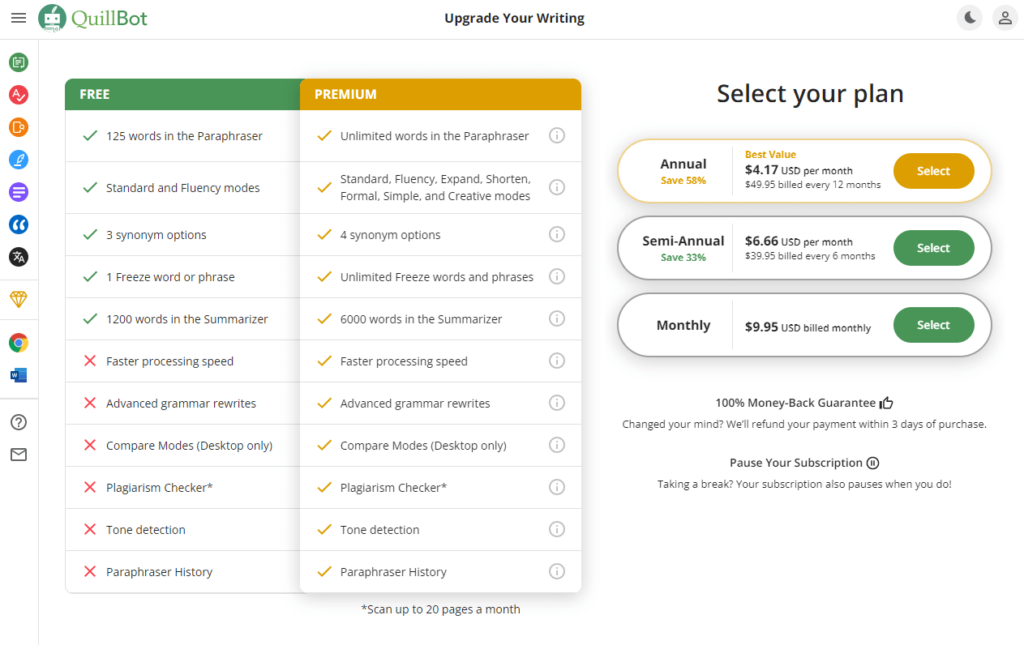The height and width of the screenshot is (645, 1024).
Task: Open the user account profile icon
Action: coord(1005,18)
